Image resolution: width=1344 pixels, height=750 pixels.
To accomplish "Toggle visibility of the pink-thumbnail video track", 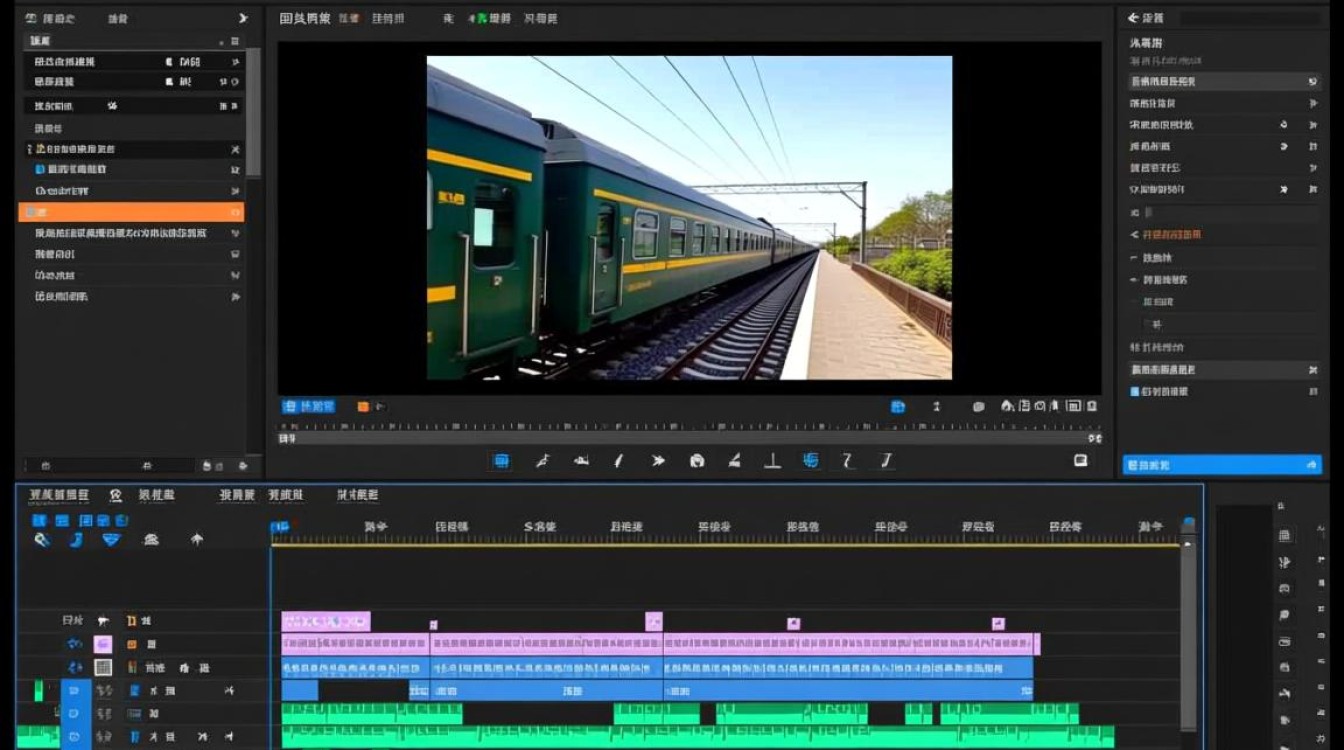I will coord(75,645).
